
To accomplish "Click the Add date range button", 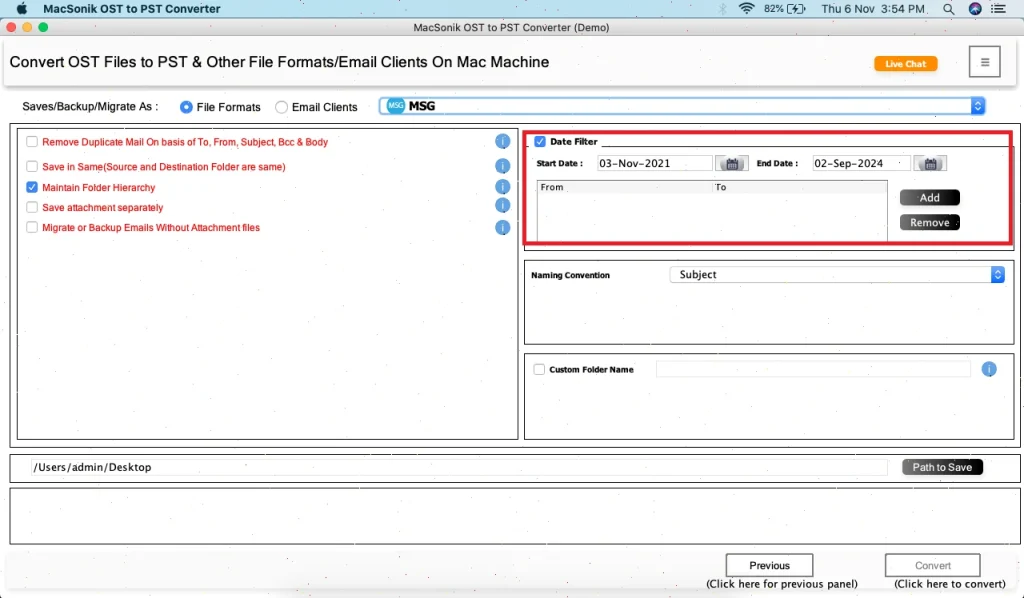I will (929, 198).
